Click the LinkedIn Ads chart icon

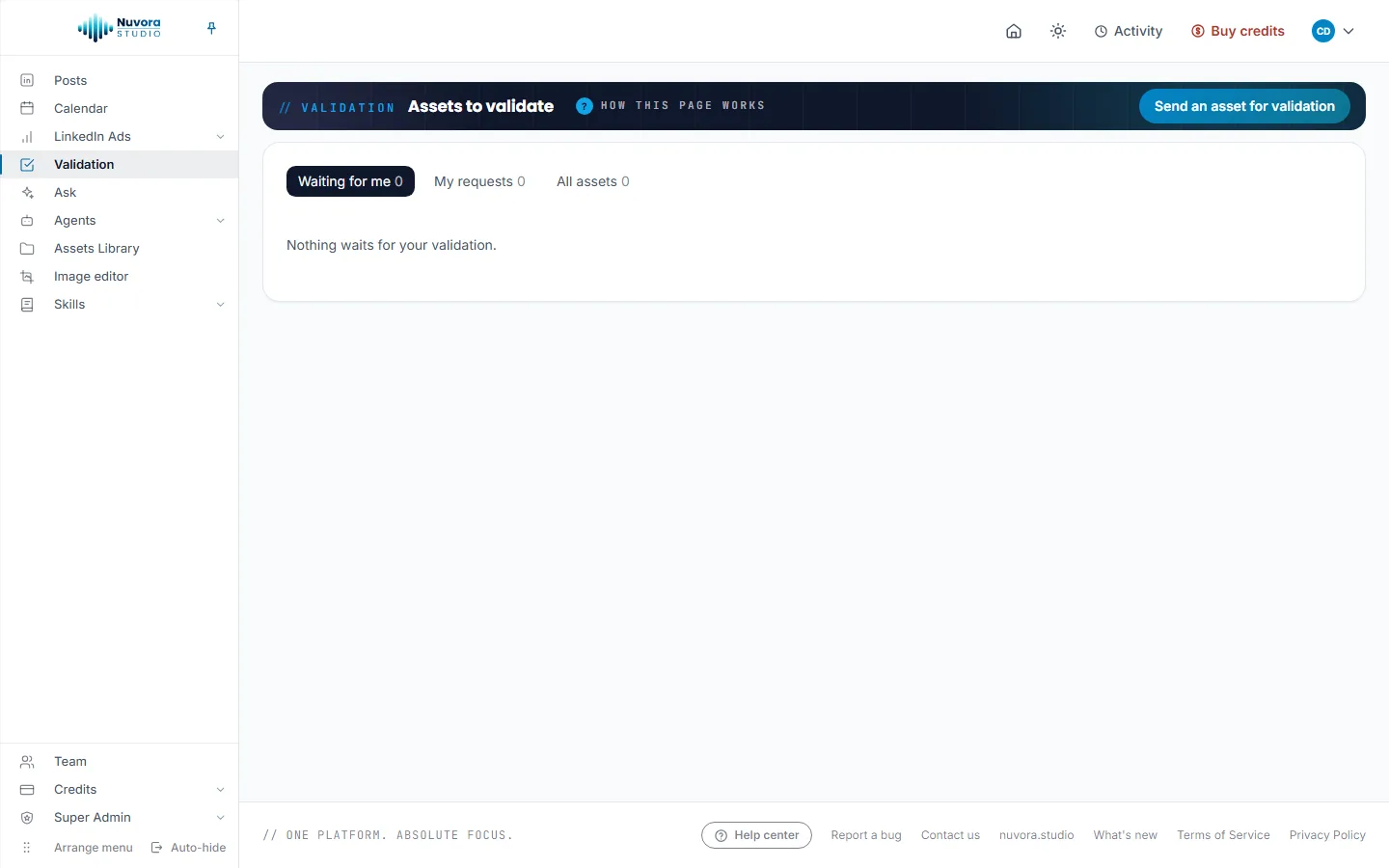(27, 136)
